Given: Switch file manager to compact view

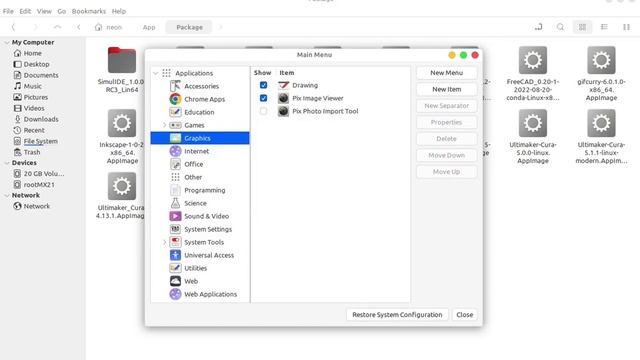Looking at the screenshot, I should pyautogui.click(x=627, y=27).
